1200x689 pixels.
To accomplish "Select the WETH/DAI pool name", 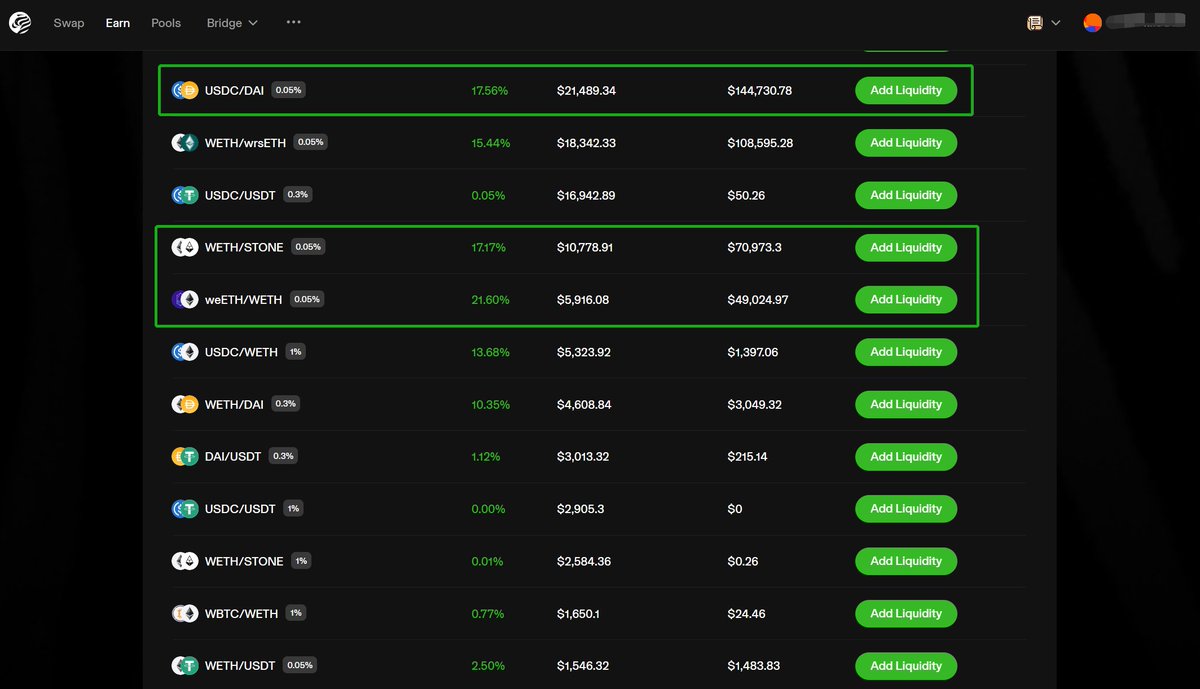I will click(x=234, y=404).
